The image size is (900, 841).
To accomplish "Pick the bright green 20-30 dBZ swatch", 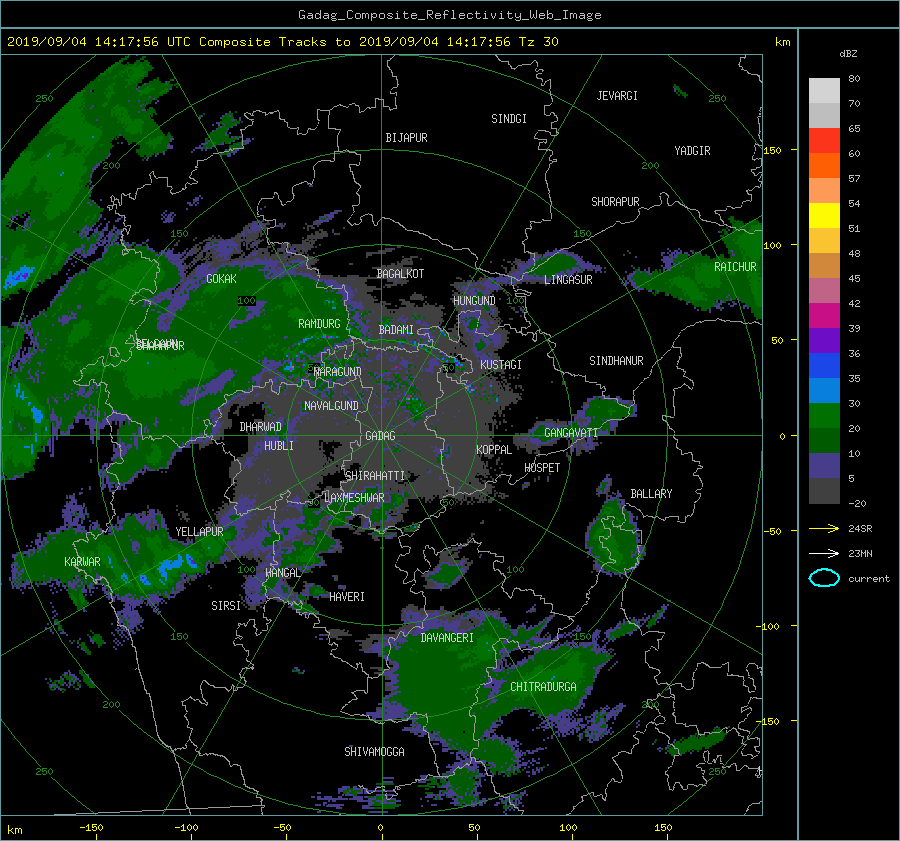I will click(824, 416).
